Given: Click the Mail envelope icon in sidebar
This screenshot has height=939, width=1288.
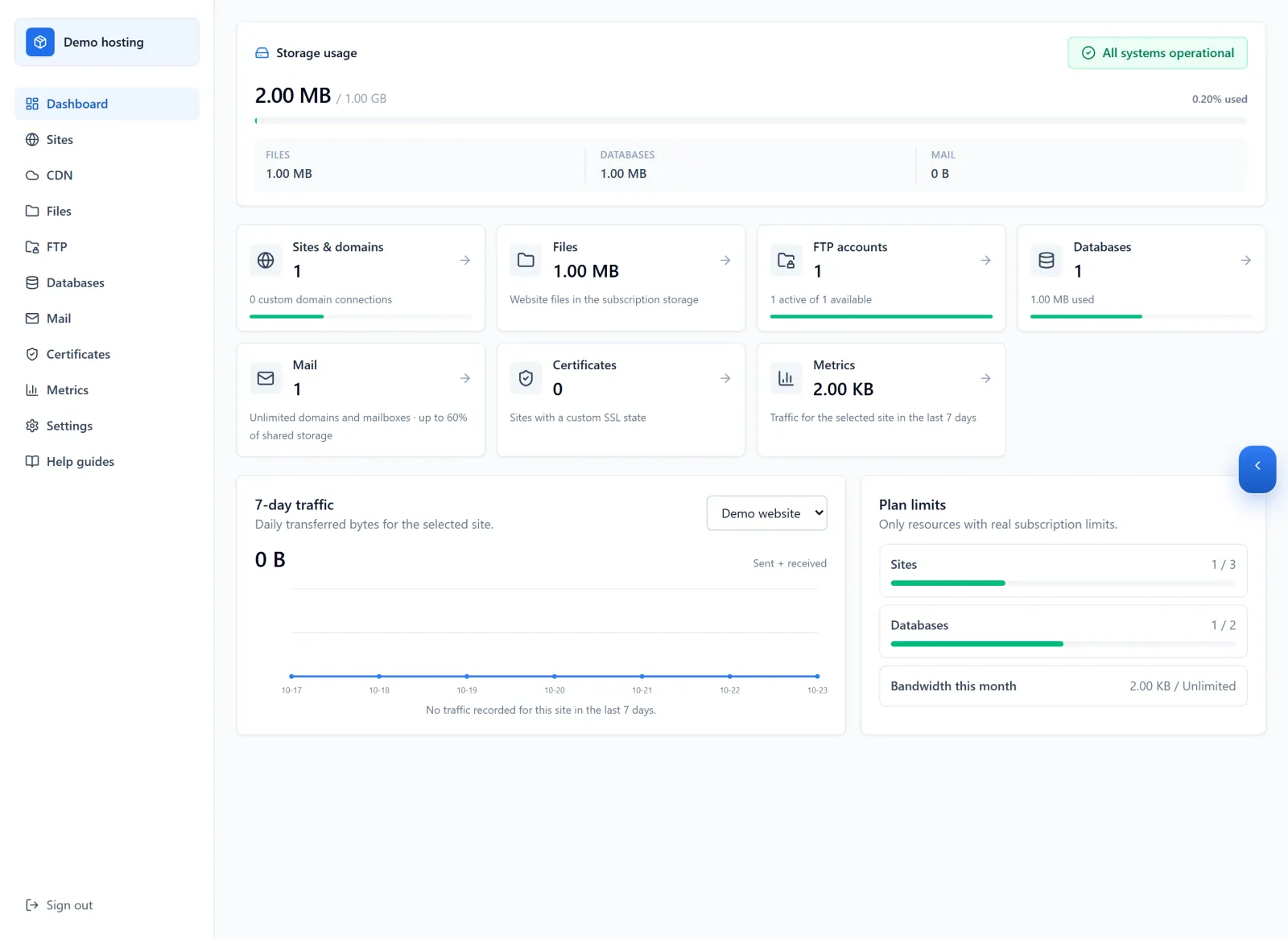Looking at the screenshot, I should 32,319.
